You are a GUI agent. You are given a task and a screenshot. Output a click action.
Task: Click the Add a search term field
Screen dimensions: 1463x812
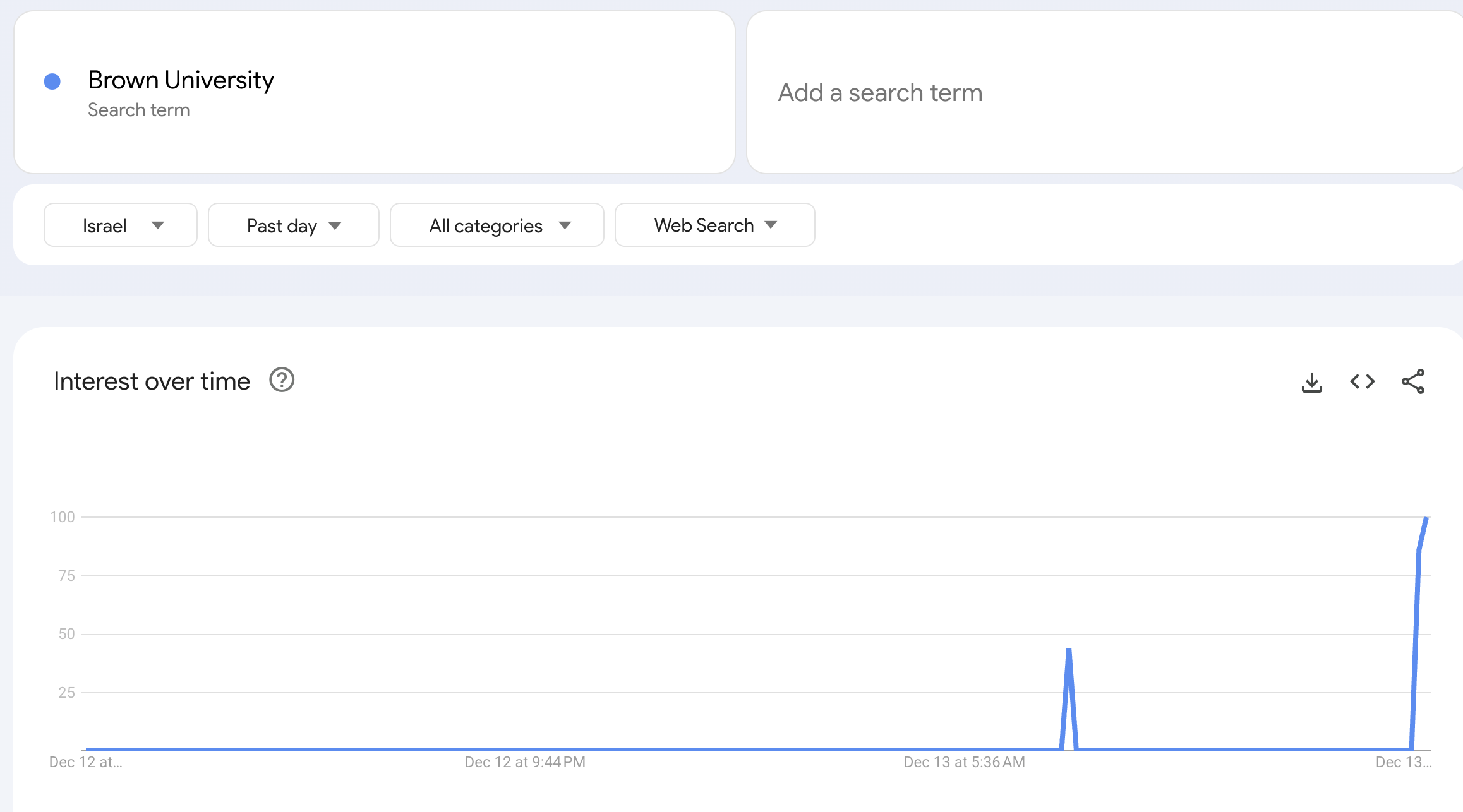[879, 93]
